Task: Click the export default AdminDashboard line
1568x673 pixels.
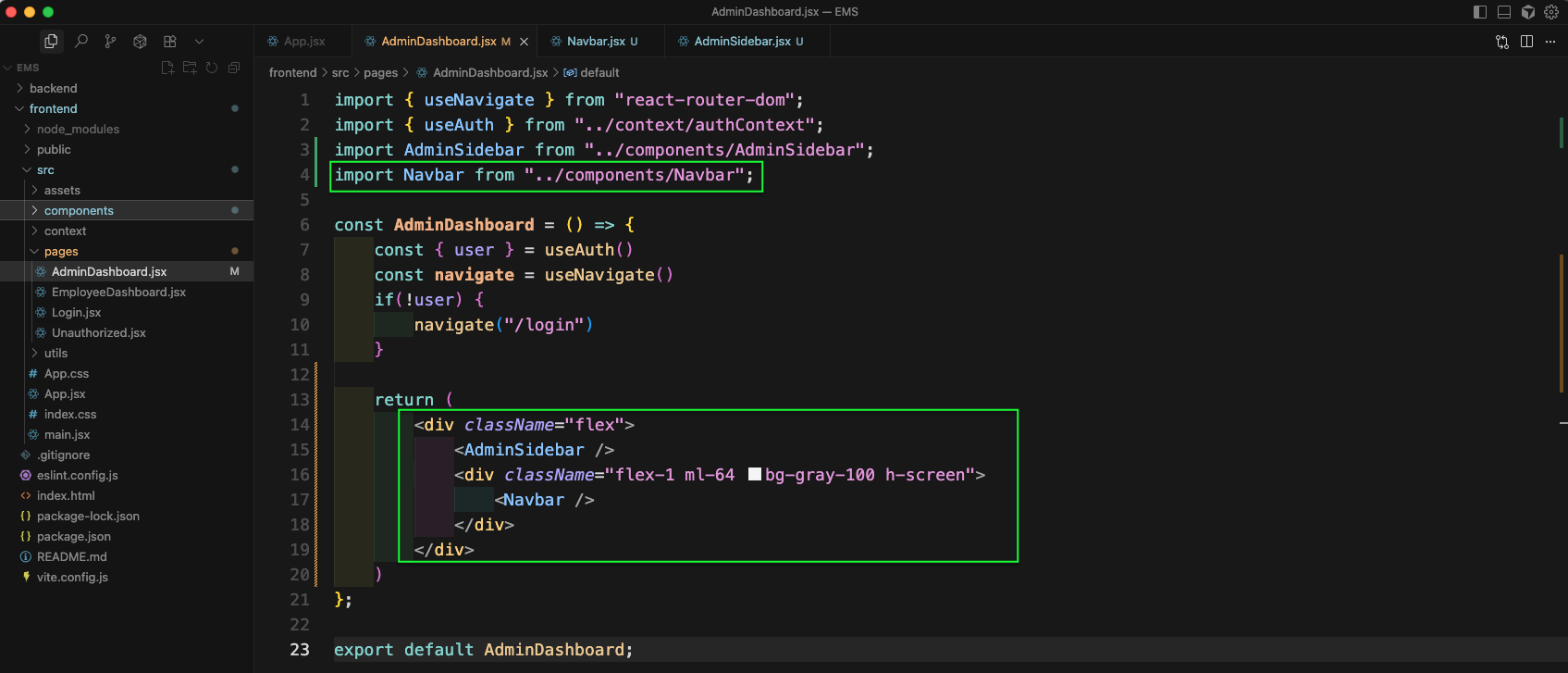Action: tap(483, 649)
